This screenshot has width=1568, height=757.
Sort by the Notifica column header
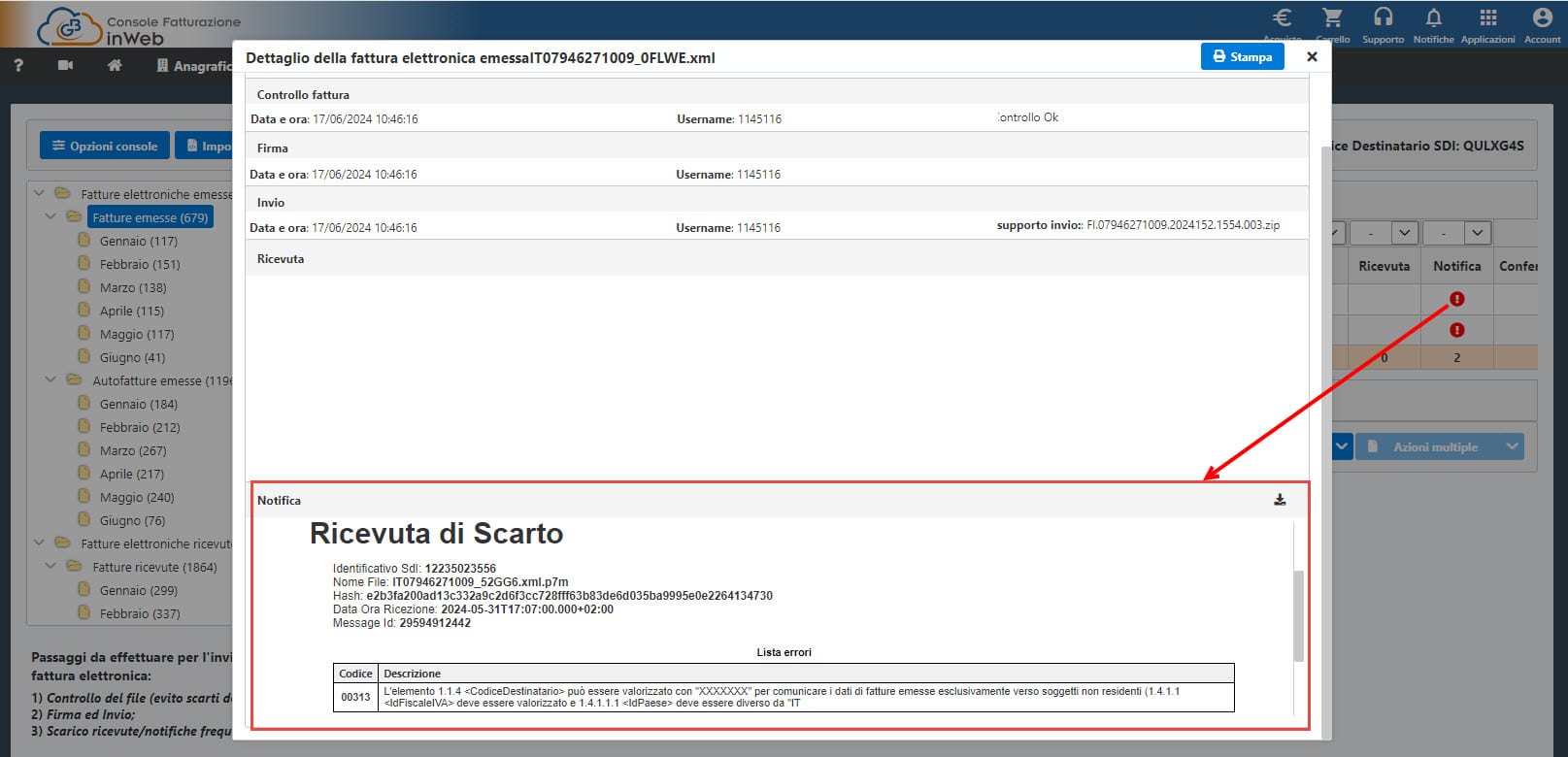pyautogui.click(x=1456, y=266)
